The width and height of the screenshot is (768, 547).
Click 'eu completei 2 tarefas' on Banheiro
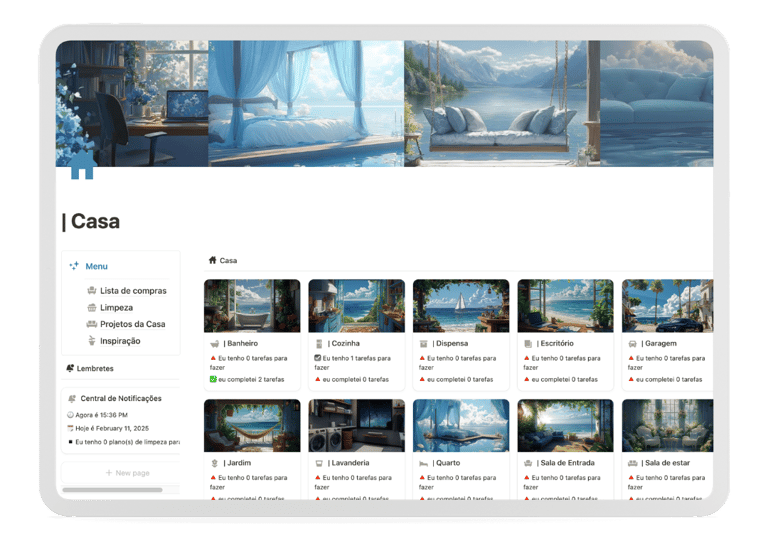251,379
